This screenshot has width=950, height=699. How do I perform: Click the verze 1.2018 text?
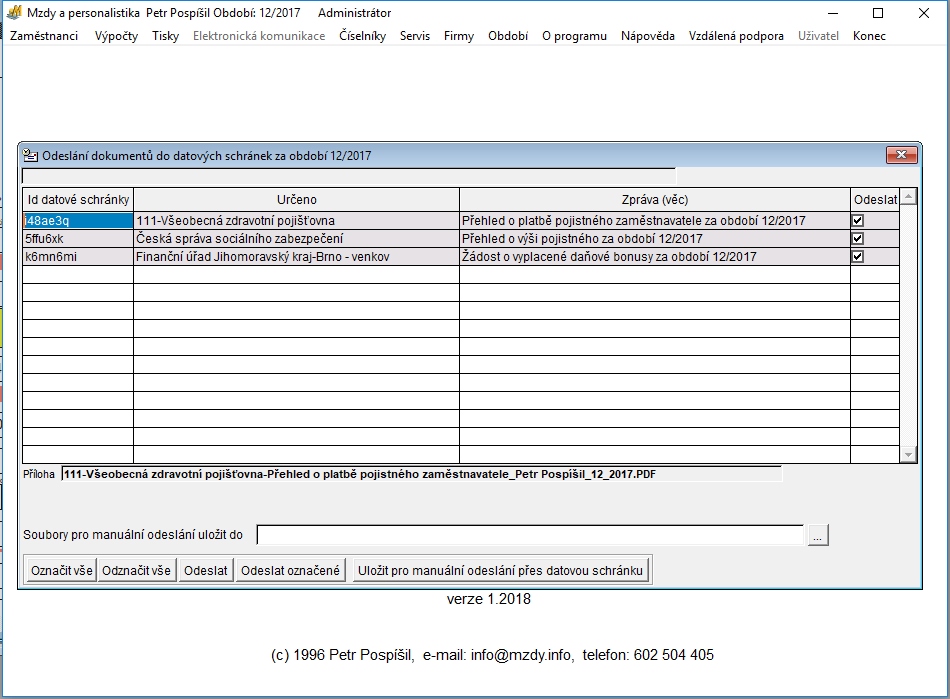coord(489,599)
